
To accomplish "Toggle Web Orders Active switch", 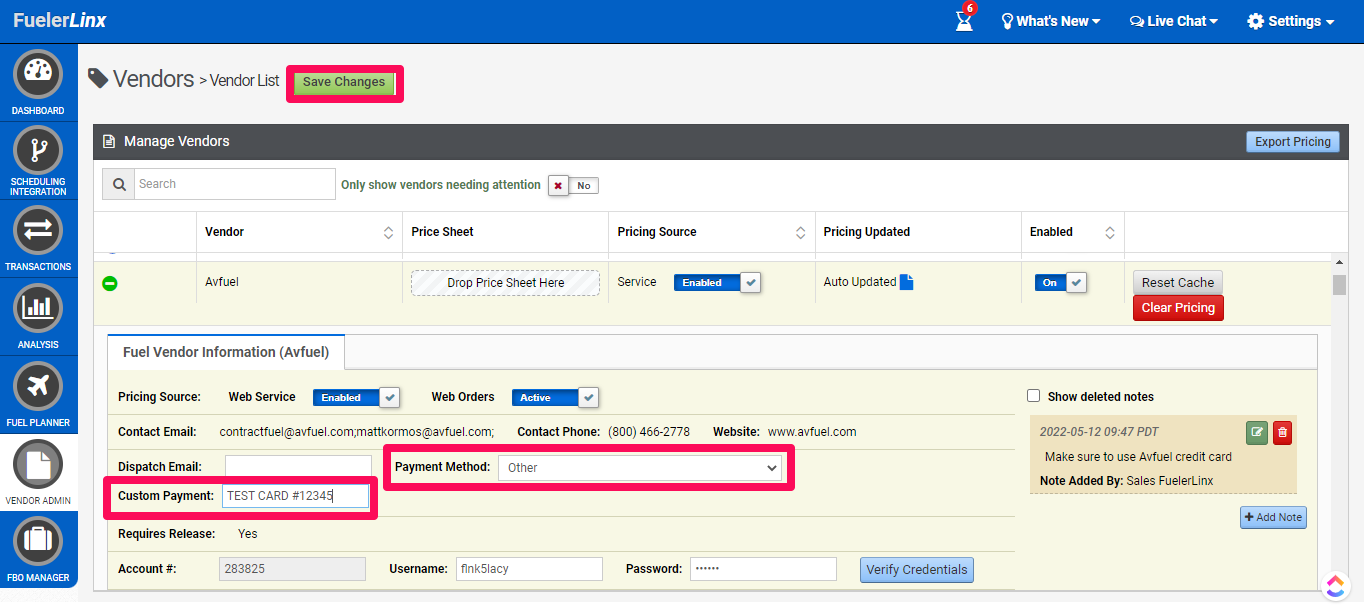I will pyautogui.click(x=555, y=397).
